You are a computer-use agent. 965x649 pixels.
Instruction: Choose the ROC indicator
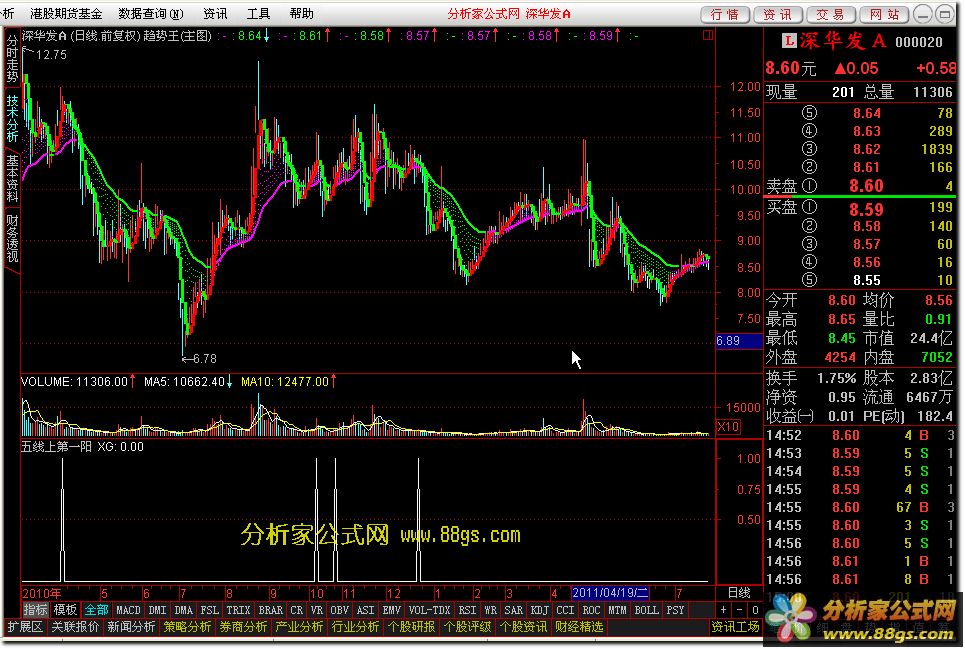pos(591,610)
